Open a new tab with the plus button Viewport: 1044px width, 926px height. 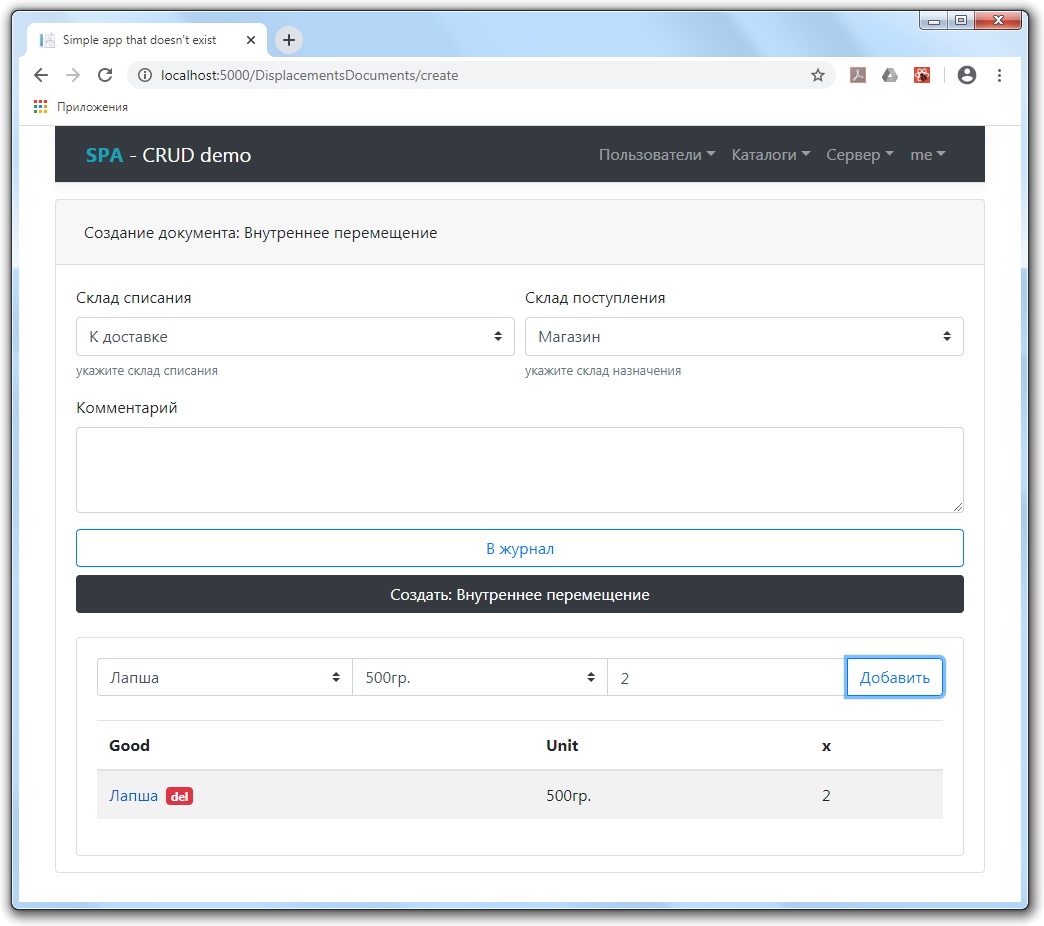[x=288, y=40]
